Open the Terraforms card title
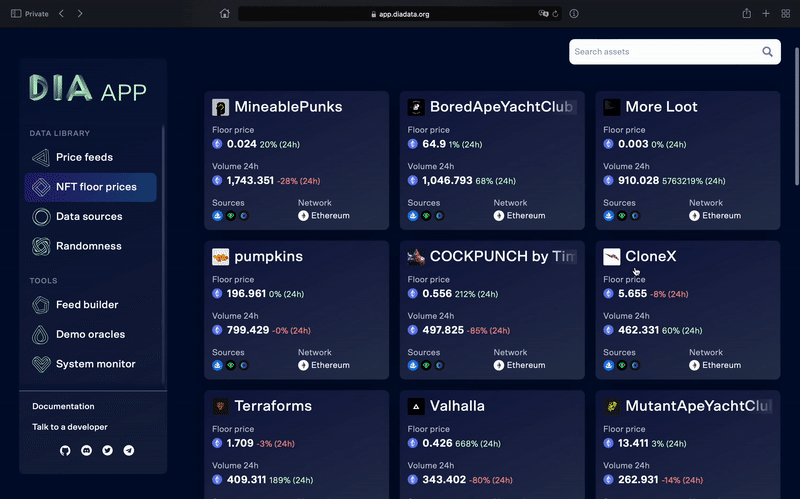The image size is (800, 499). [273, 406]
